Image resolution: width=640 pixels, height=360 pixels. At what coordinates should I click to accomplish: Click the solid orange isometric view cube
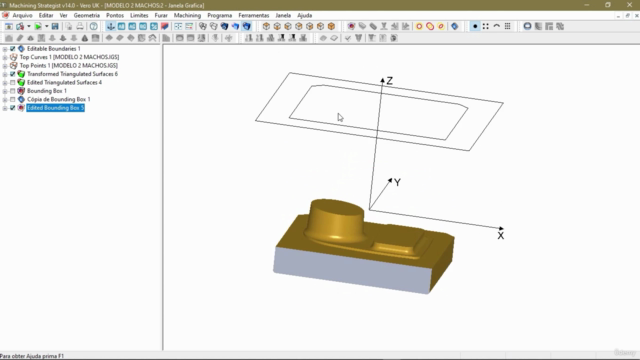[x=331, y=27]
